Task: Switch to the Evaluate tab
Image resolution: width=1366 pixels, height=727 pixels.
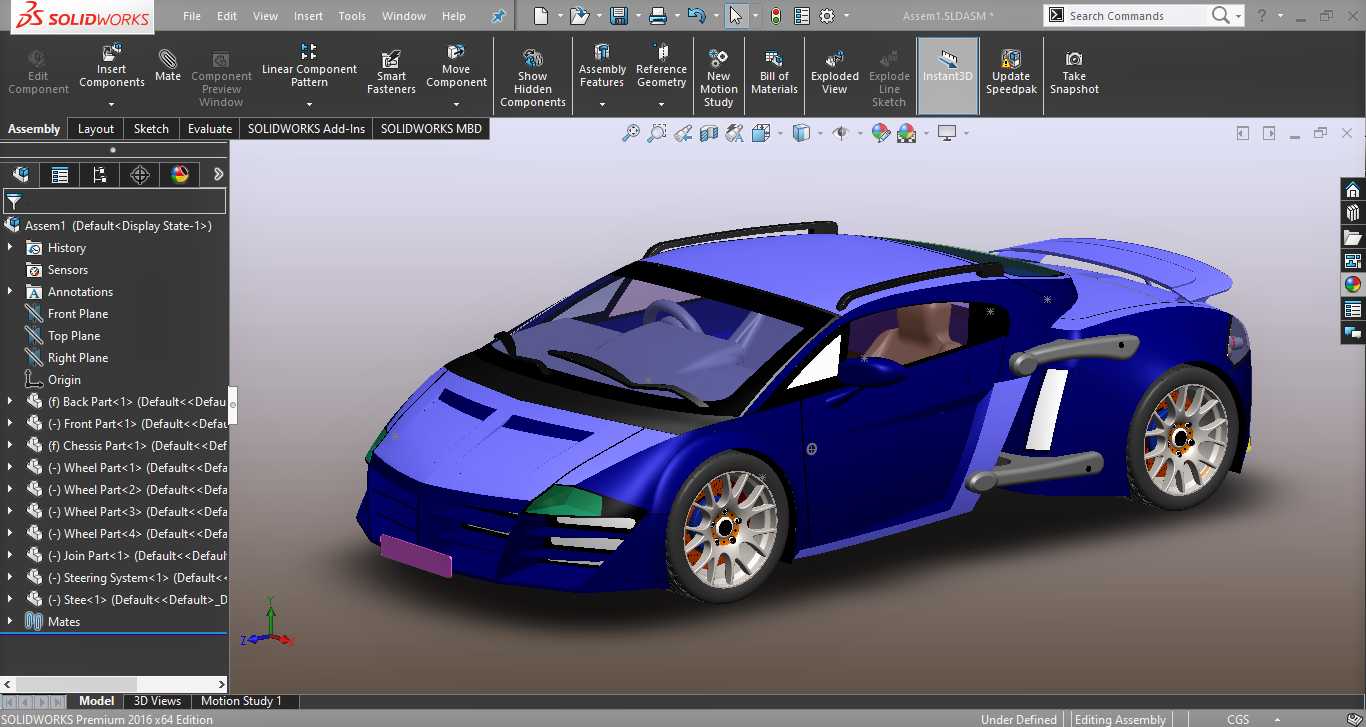Action: tap(210, 128)
